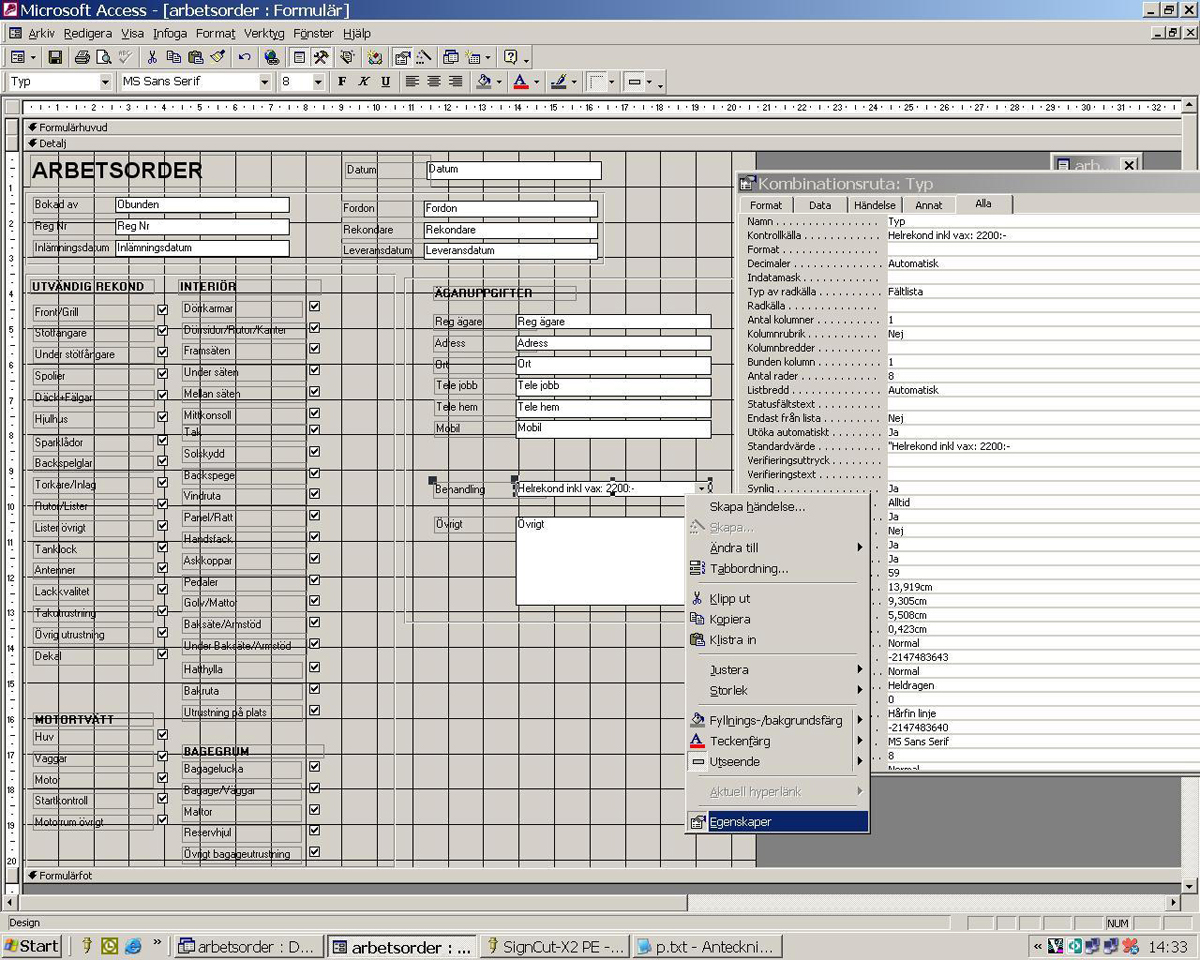Switch to SignCut-X2 PE taskbar button
This screenshot has width=1200, height=960.
tap(555, 947)
